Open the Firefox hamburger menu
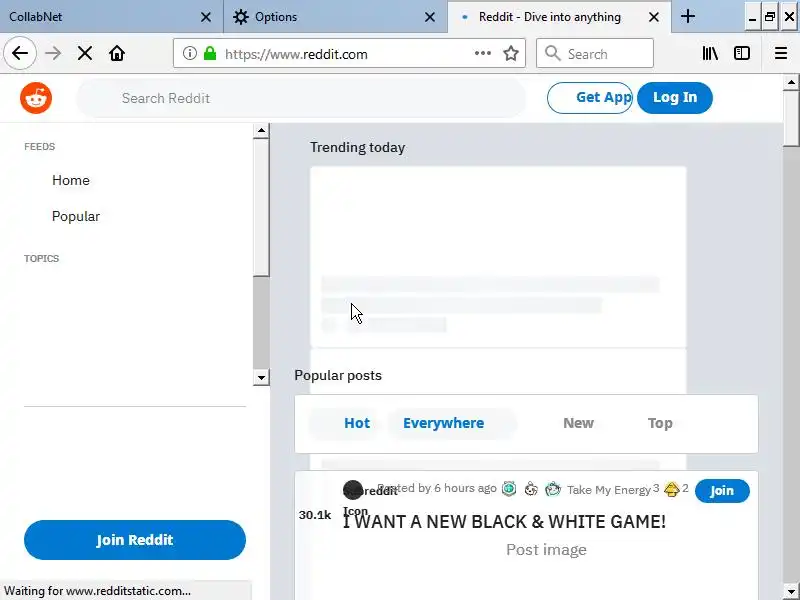Viewport: 800px width, 600px height. (781, 53)
